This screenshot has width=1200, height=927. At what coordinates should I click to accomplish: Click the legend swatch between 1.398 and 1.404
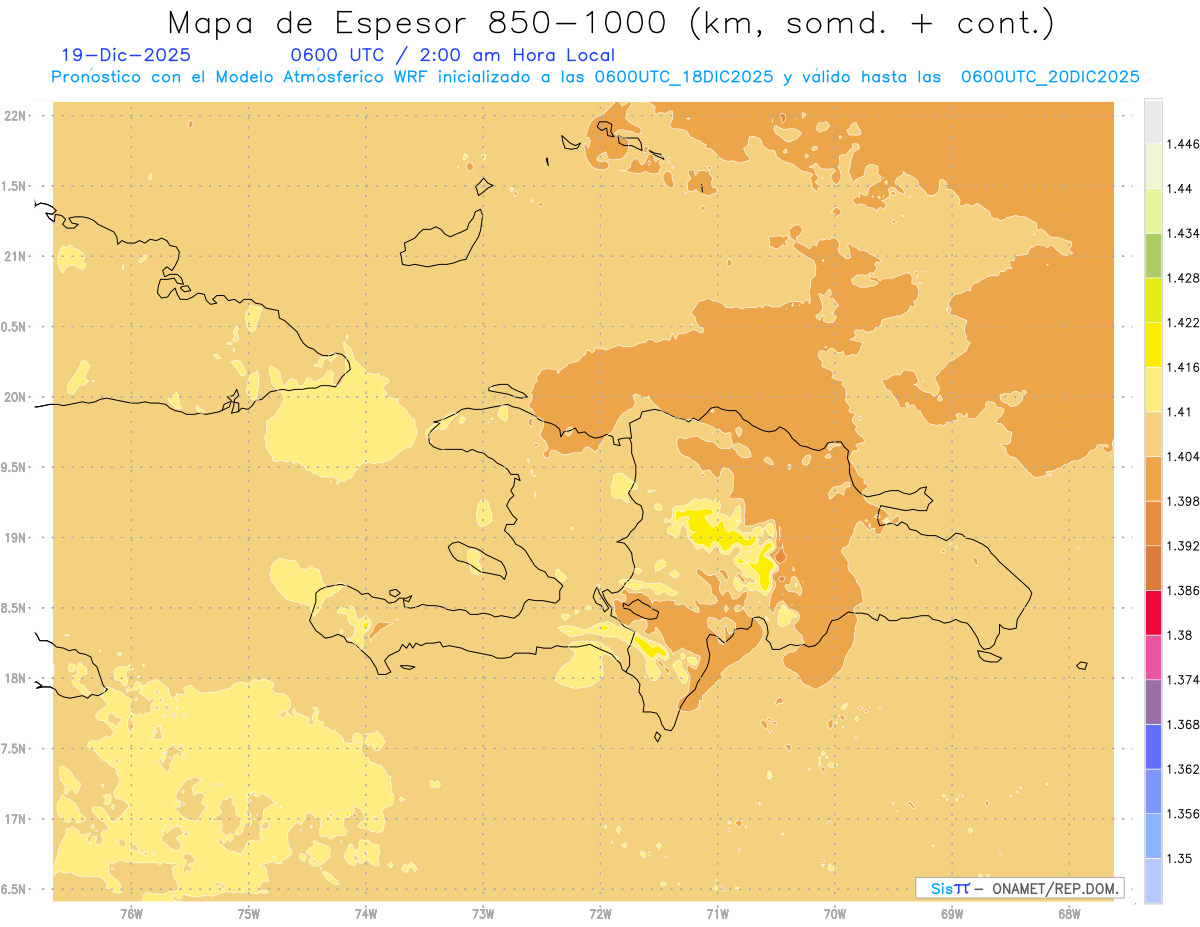click(x=1153, y=479)
